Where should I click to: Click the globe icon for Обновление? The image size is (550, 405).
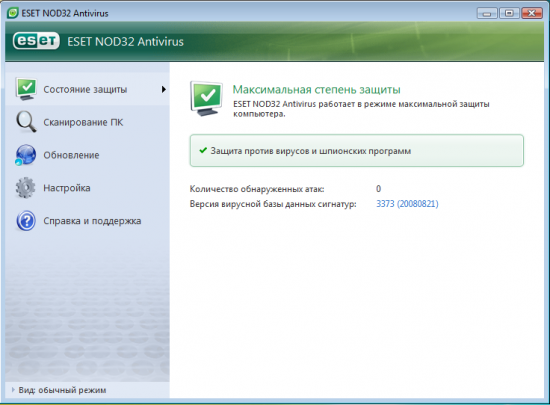tap(26, 155)
